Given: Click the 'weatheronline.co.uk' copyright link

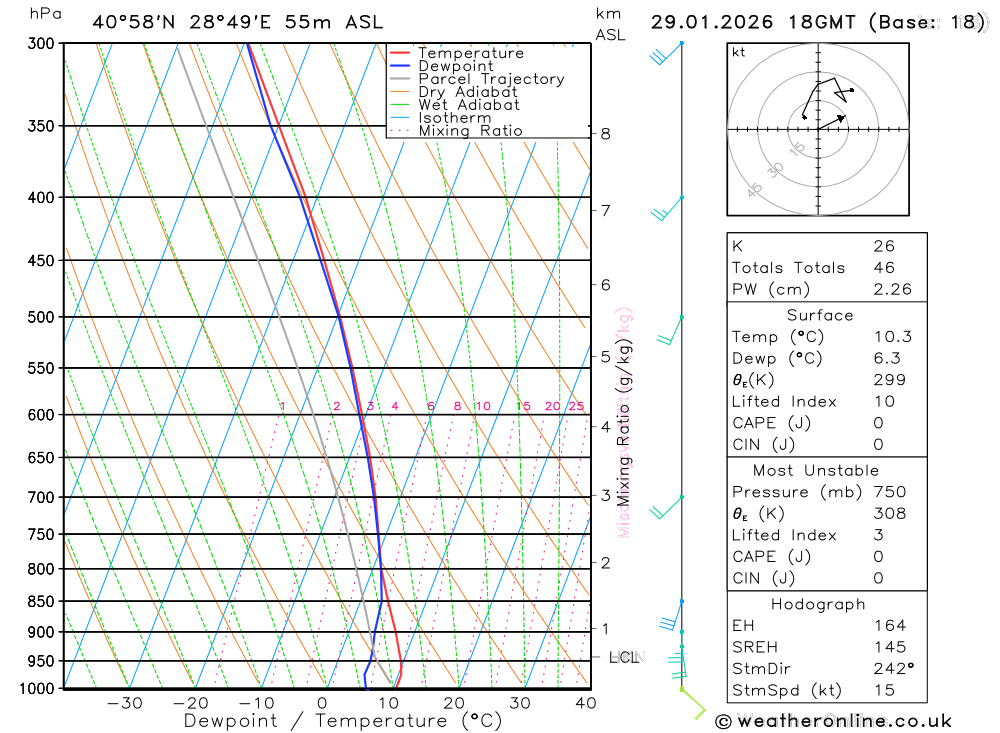Looking at the screenshot, I should click(834, 722).
